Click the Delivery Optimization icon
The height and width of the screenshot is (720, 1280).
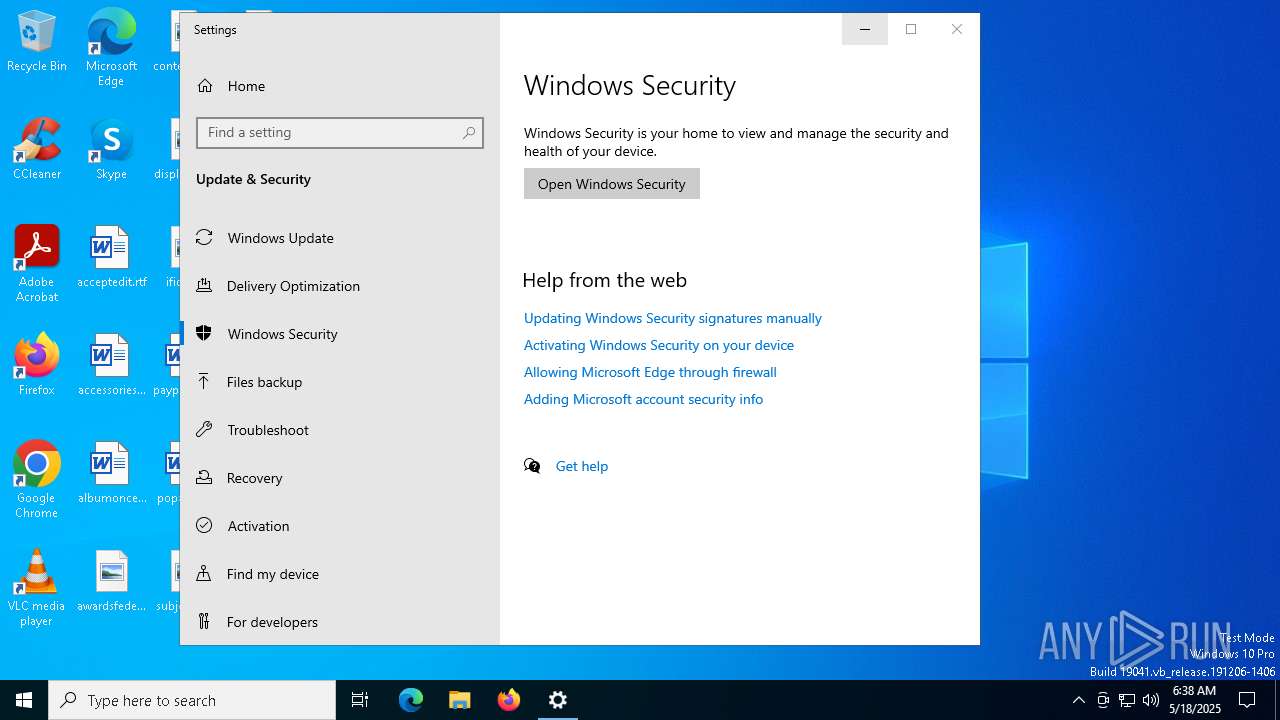point(204,285)
